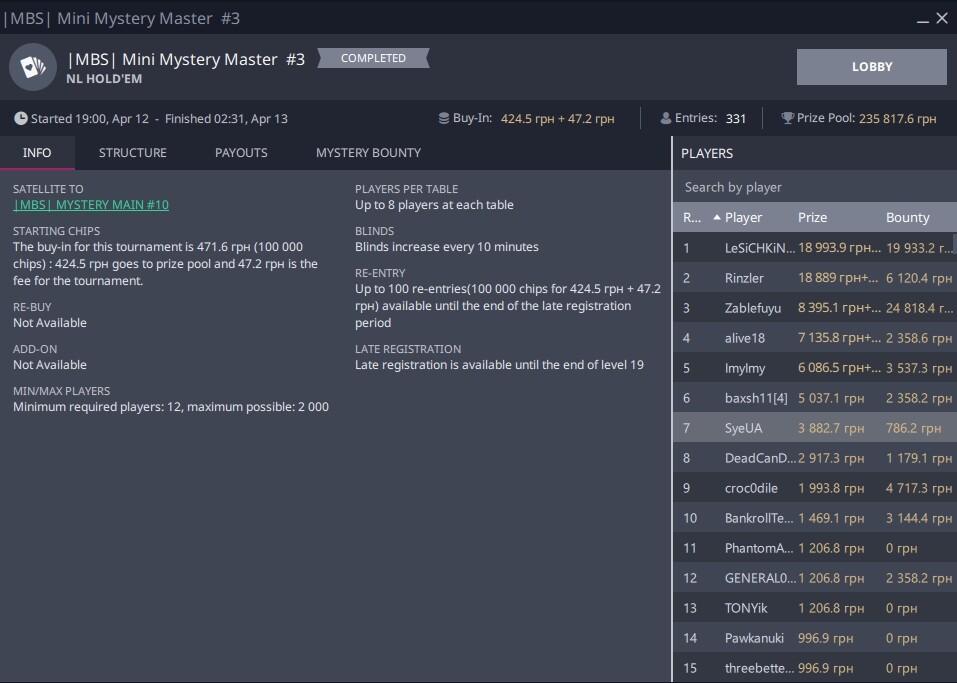Select the lmylmy player row
The width and height of the screenshot is (957, 683).
pos(815,368)
